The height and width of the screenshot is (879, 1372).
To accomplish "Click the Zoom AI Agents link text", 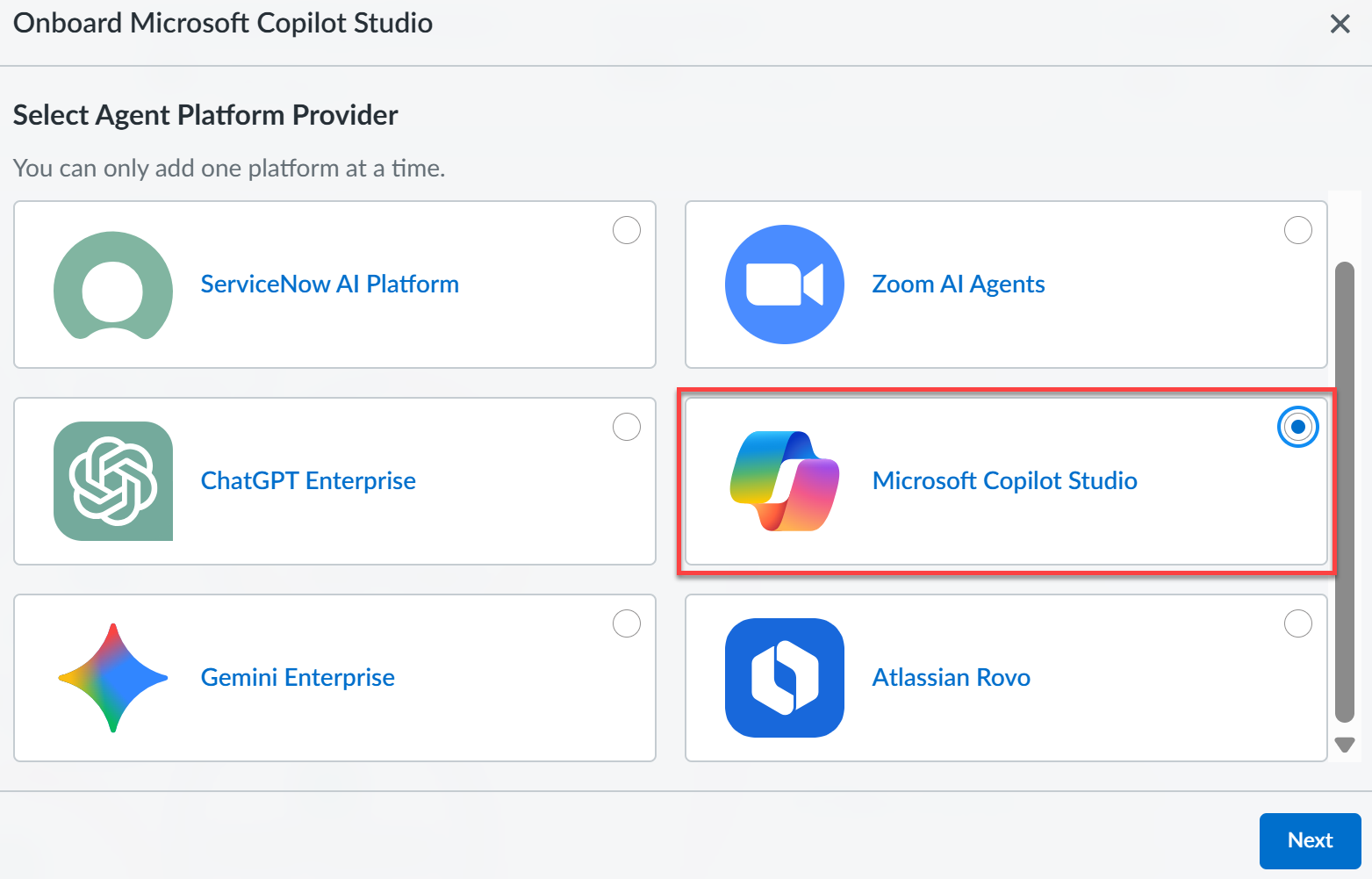I will click(x=958, y=285).
